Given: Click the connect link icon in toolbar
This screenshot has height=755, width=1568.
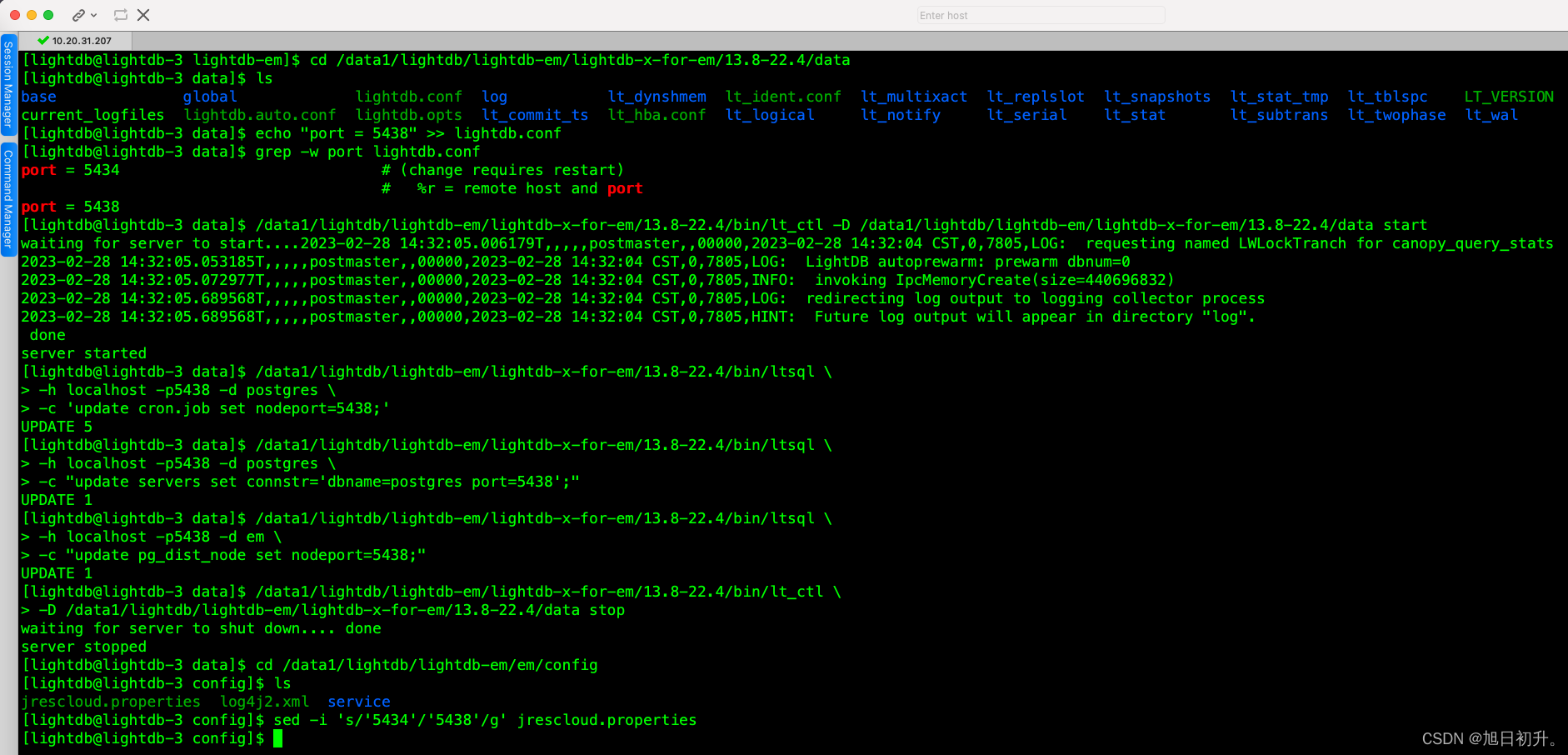Looking at the screenshot, I should click(x=78, y=15).
